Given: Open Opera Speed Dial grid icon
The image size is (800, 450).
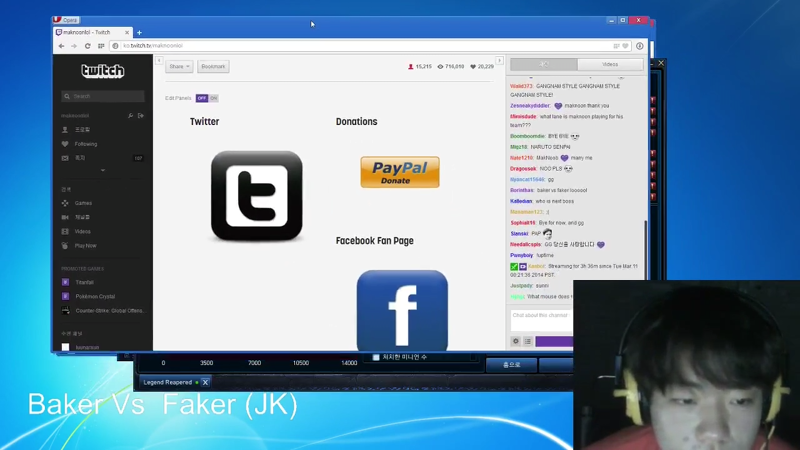Looking at the screenshot, I should point(101,46).
